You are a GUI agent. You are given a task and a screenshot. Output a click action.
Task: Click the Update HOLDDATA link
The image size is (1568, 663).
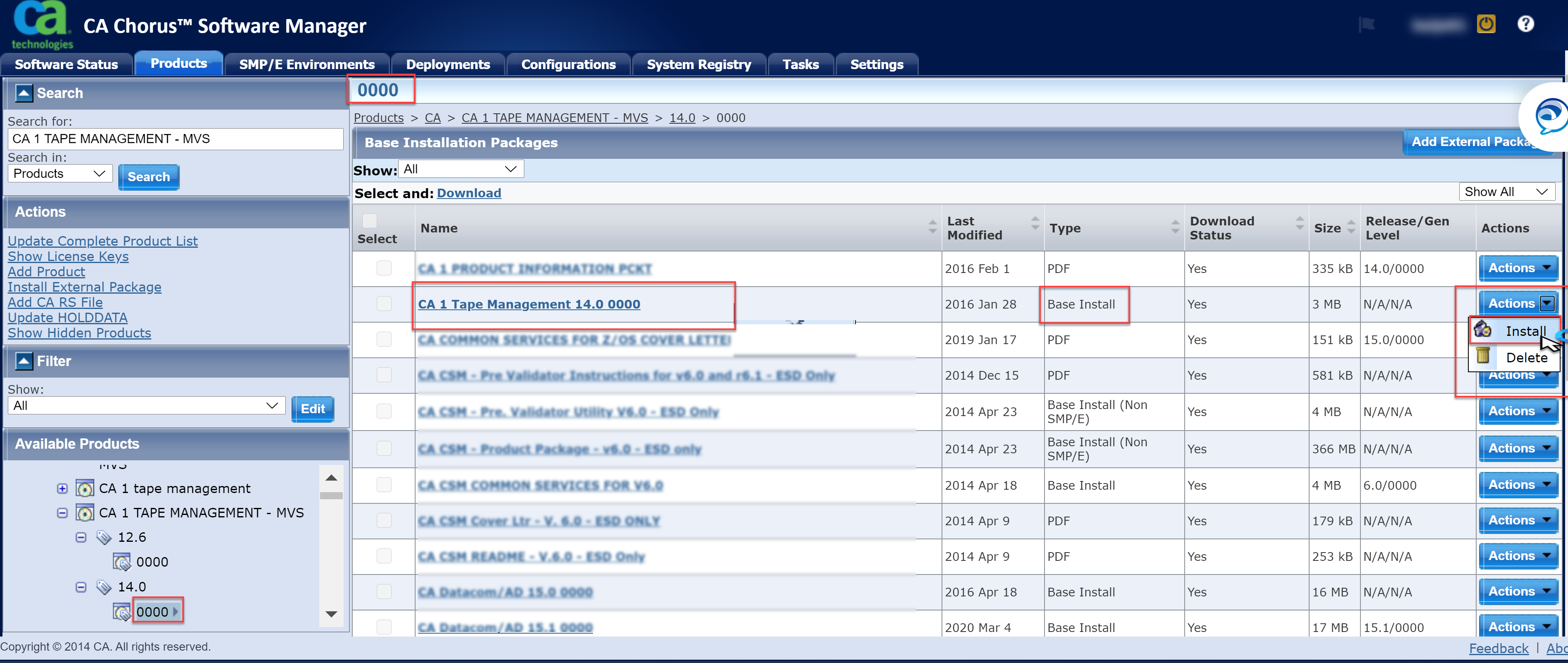(67, 318)
